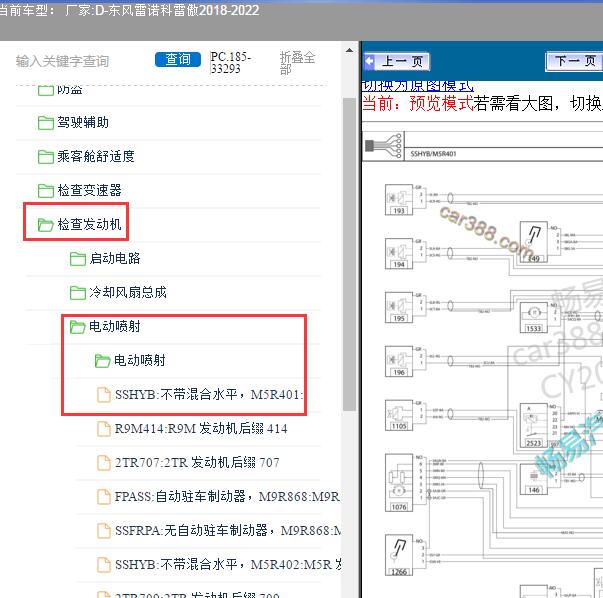
Task: Click 折叠全部 to collapse all
Action: pos(297,63)
